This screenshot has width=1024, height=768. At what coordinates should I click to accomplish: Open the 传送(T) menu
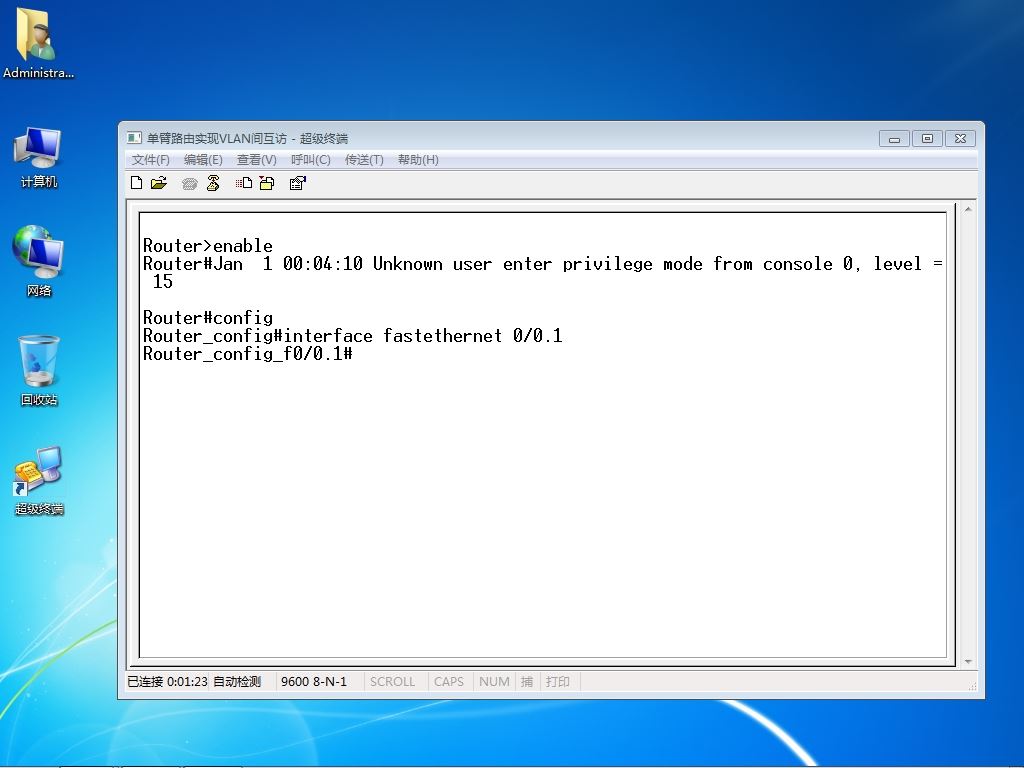point(364,160)
